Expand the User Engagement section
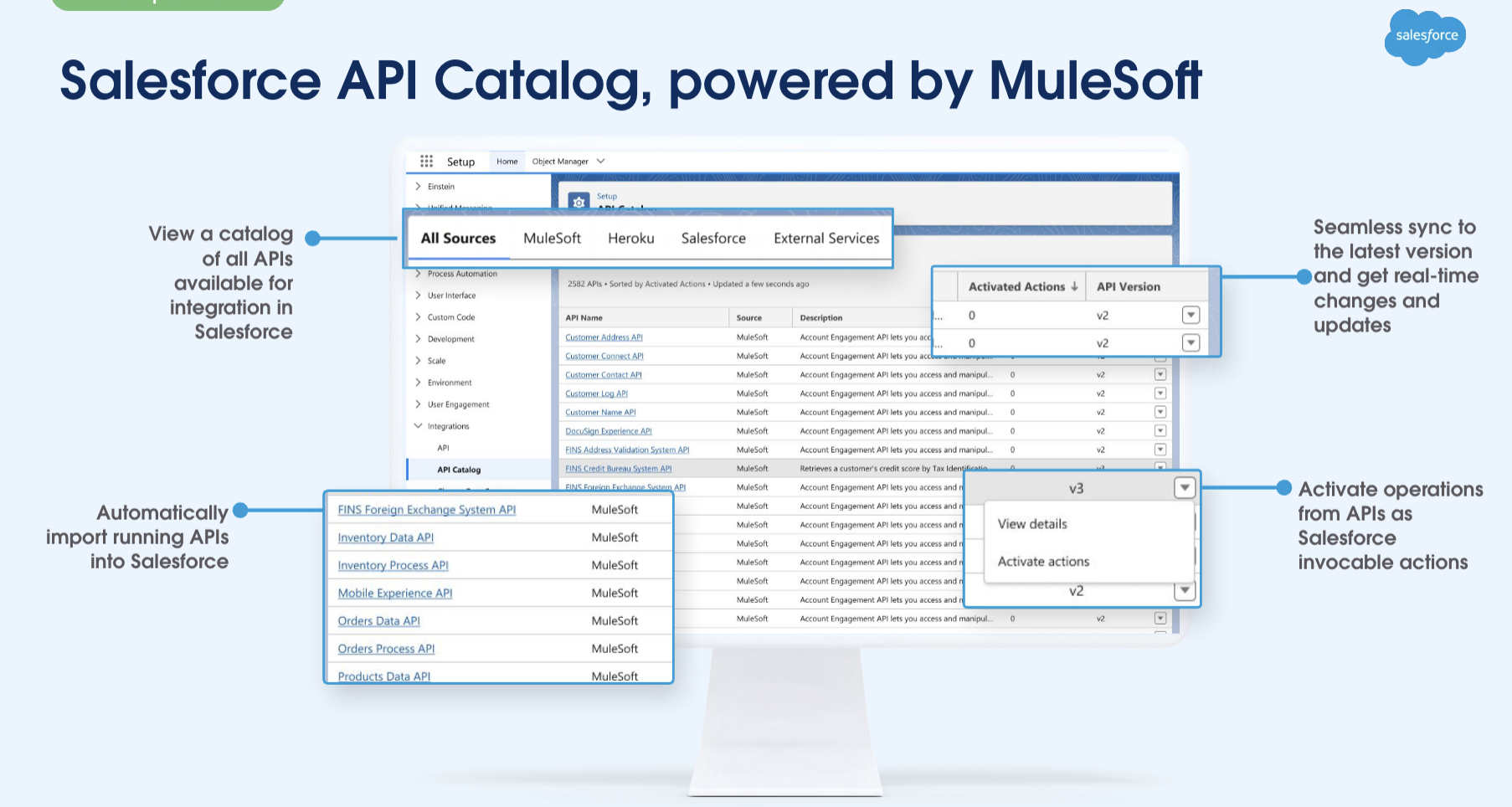Image resolution: width=1512 pixels, height=807 pixels. [418, 404]
